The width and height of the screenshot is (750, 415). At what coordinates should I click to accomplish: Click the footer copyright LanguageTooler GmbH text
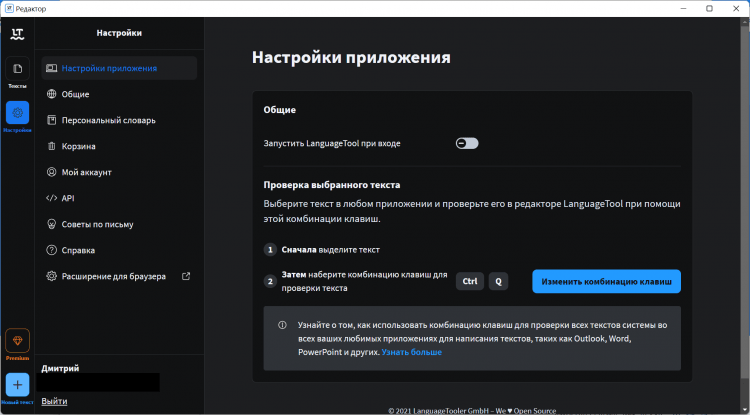pos(472,411)
